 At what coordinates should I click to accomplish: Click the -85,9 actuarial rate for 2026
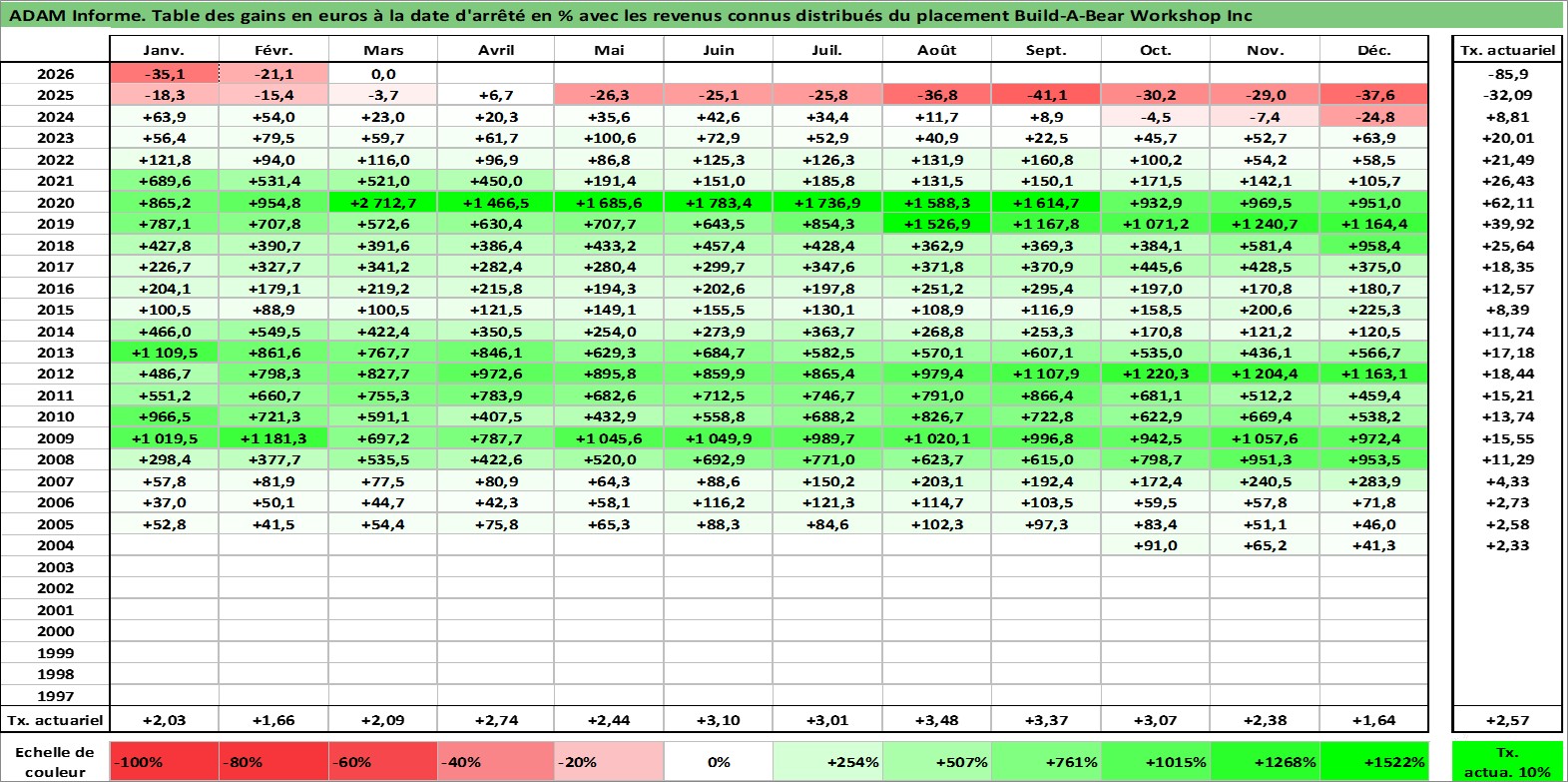tap(1507, 74)
